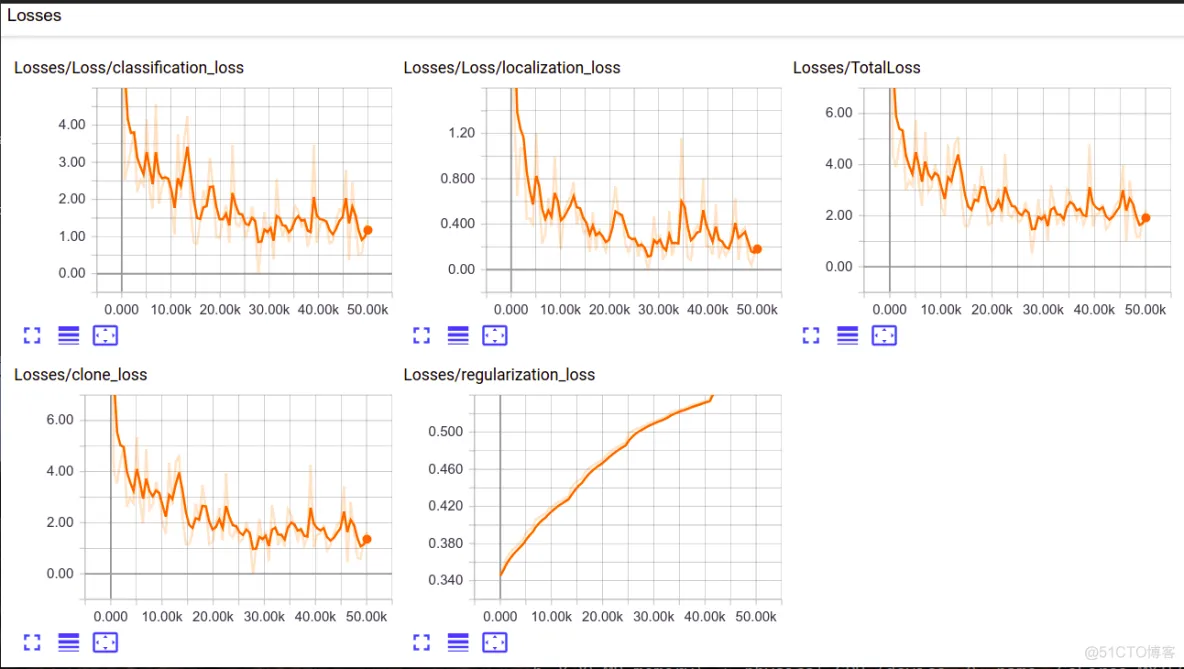The height and width of the screenshot is (669, 1184).
Task: Fit regularization_loss chart domain to data
Action: [495, 643]
